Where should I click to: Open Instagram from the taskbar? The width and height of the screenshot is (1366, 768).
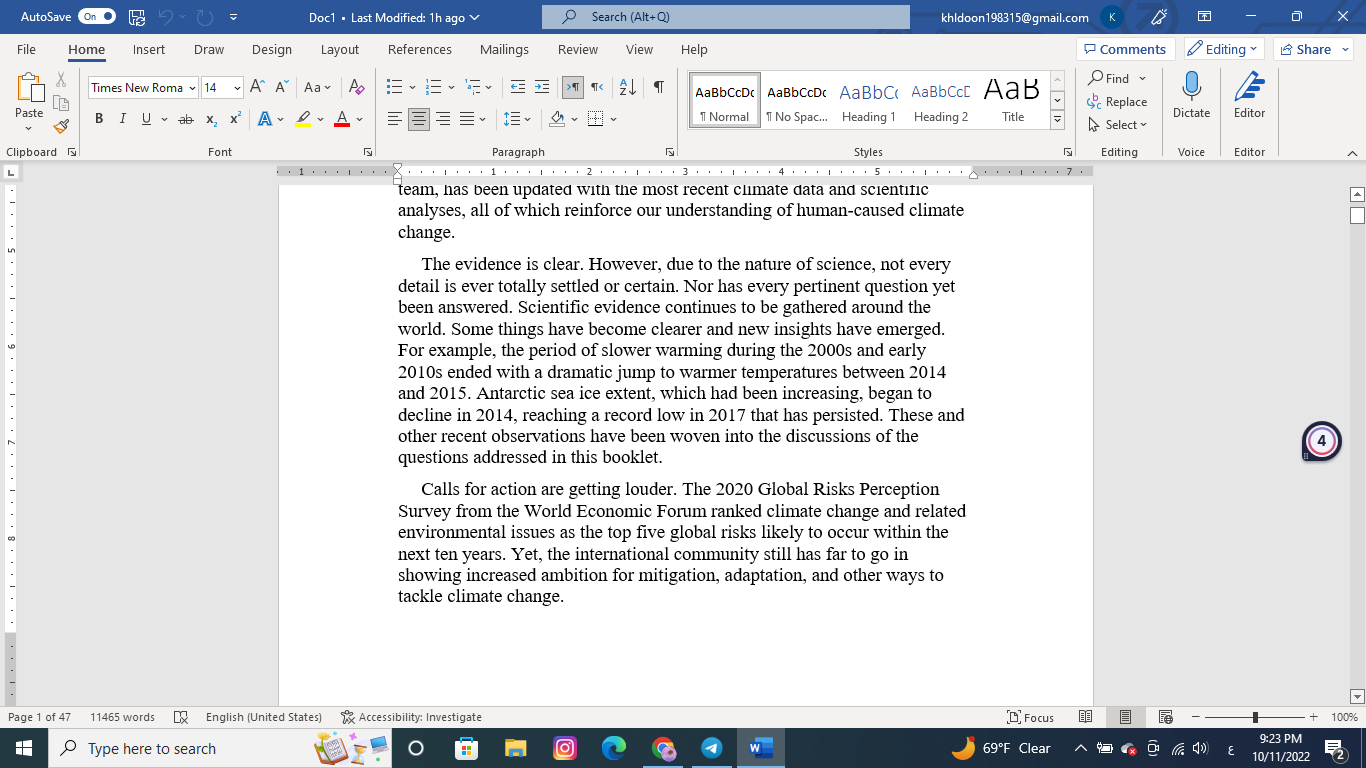[x=565, y=748]
